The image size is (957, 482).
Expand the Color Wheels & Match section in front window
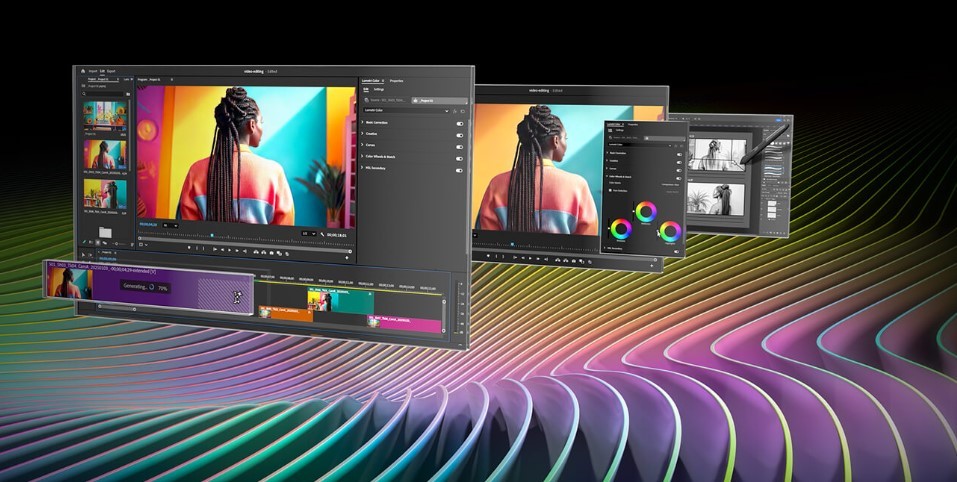coord(362,157)
